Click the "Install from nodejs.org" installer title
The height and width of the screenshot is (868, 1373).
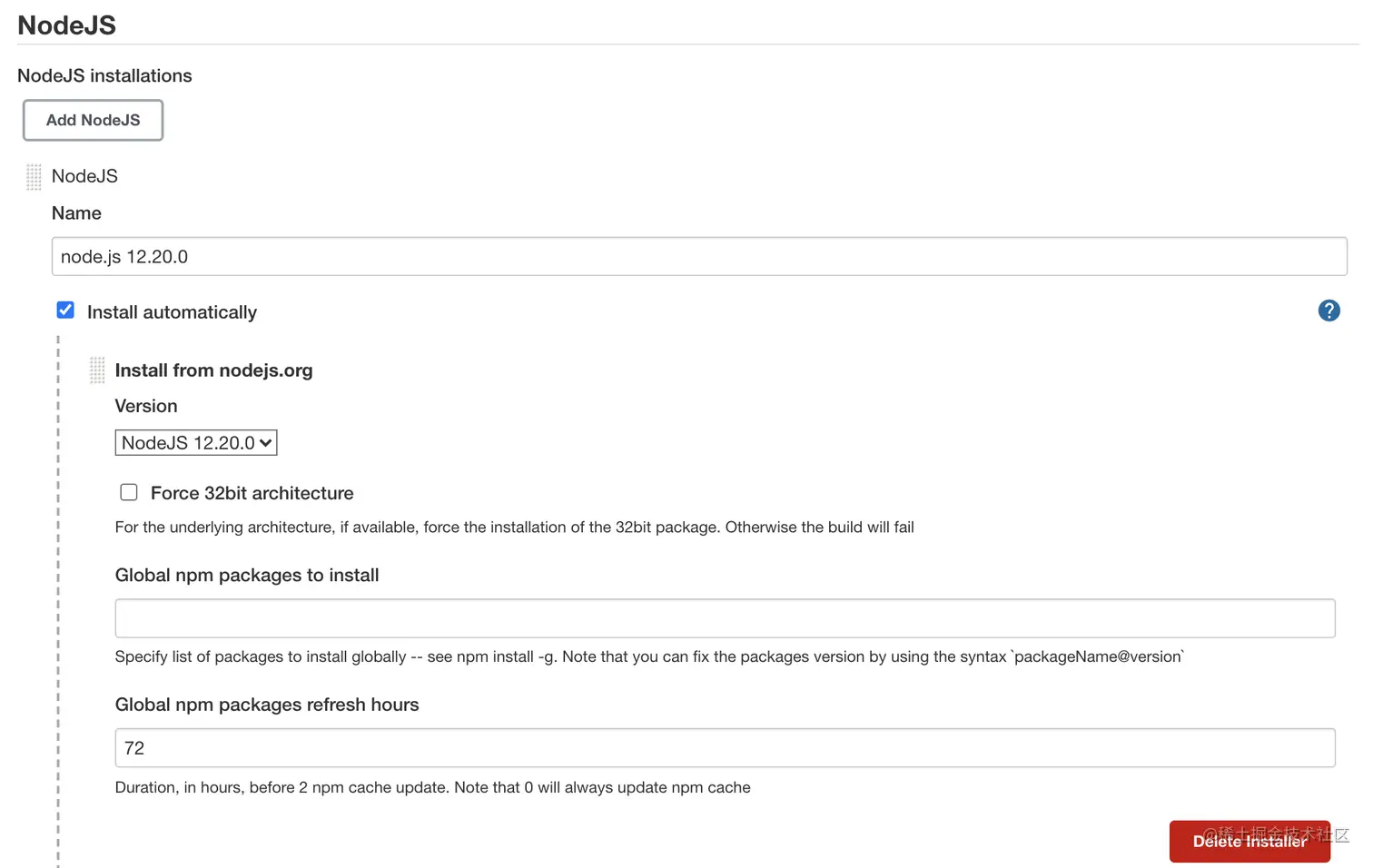click(x=213, y=370)
